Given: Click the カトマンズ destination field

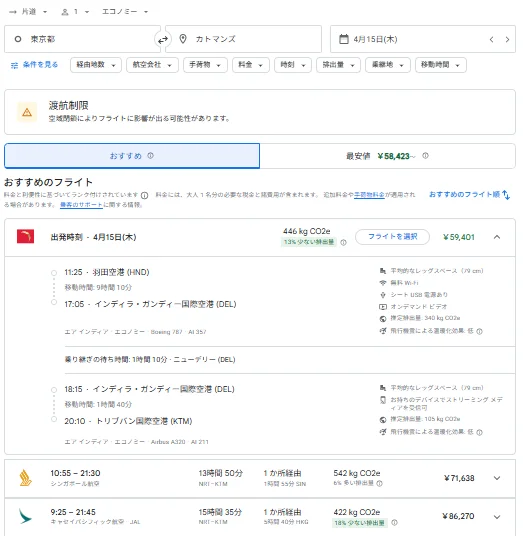Looking at the screenshot, I should (243, 39).
